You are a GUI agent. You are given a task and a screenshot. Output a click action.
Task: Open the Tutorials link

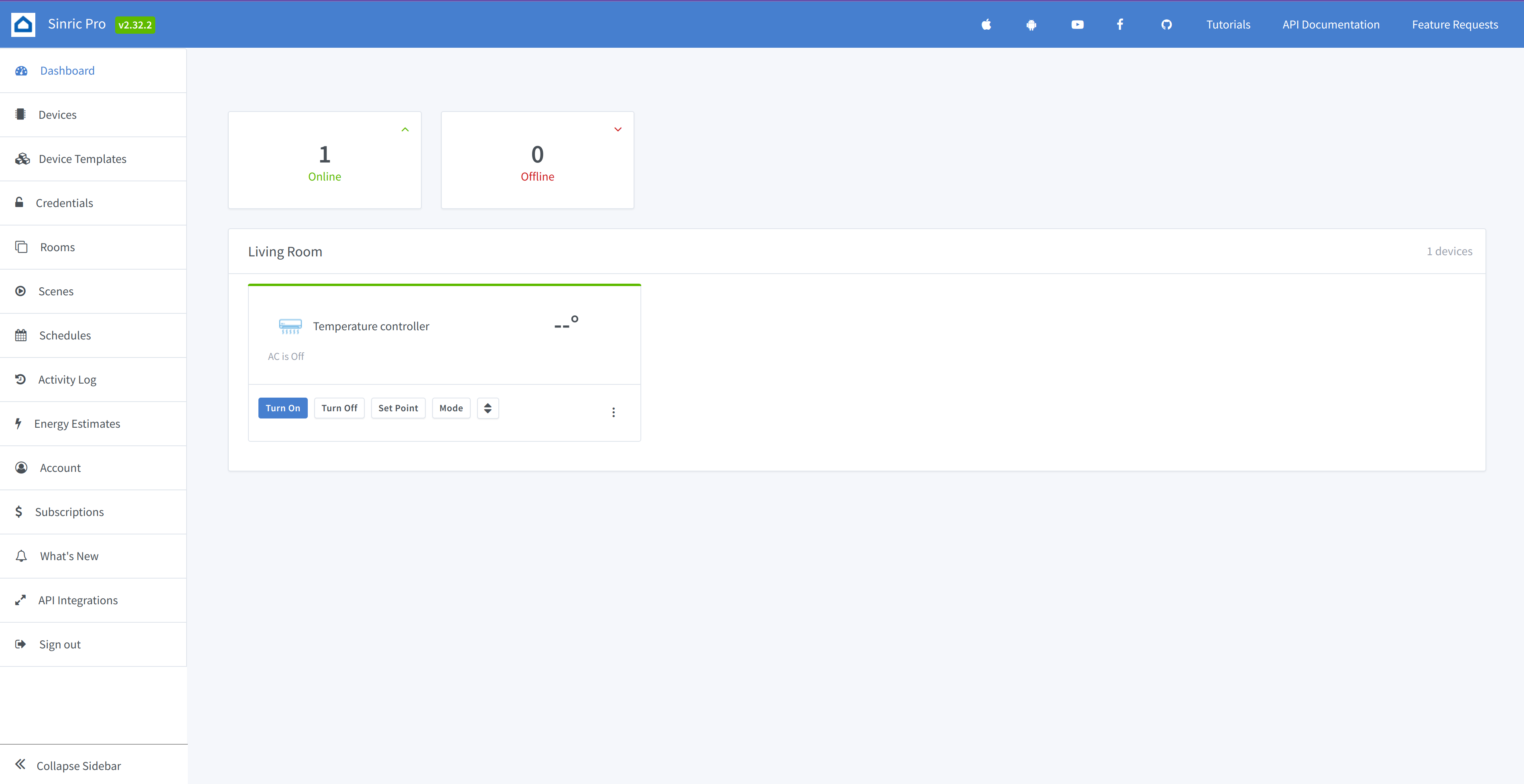coord(1228,24)
